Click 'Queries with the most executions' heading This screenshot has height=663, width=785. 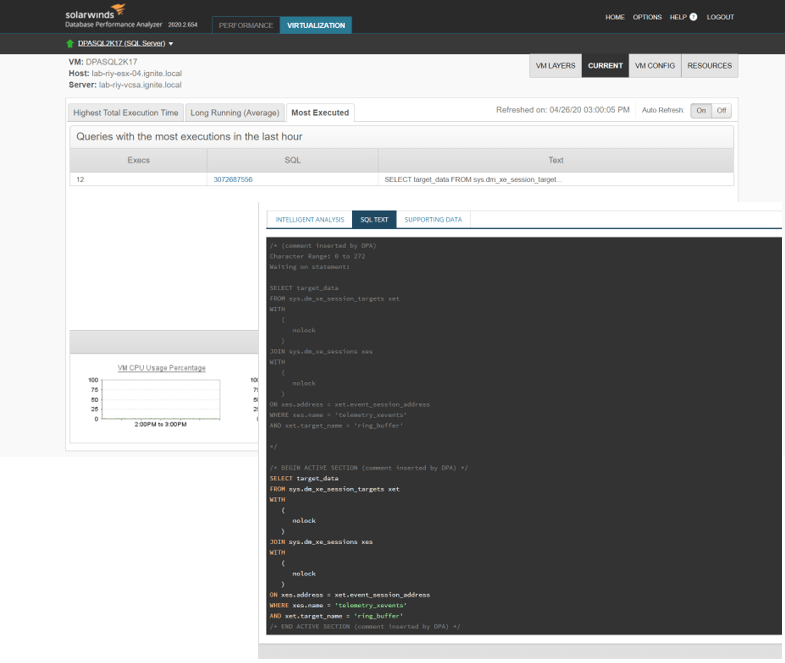[189, 137]
